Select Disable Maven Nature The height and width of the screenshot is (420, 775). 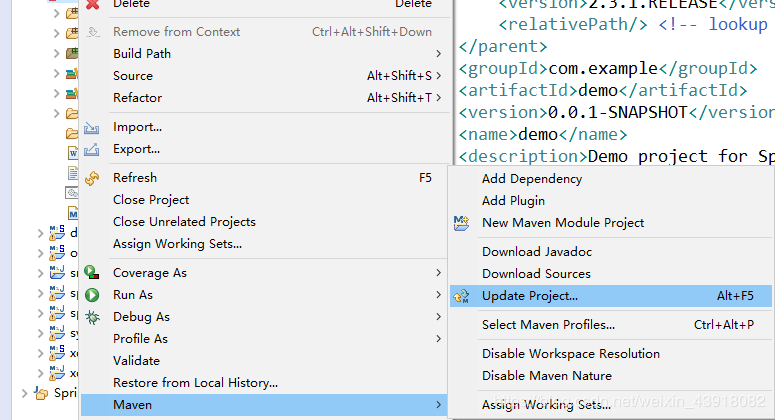click(546, 376)
